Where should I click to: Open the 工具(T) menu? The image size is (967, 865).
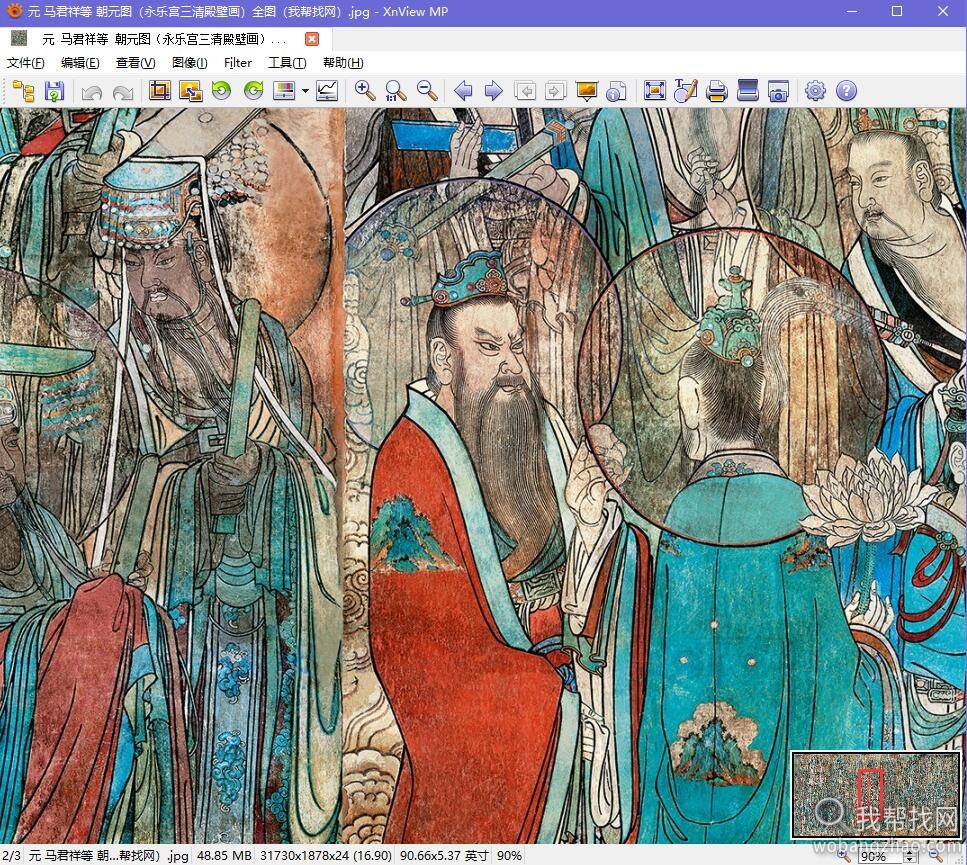click(x=287, y=63)
